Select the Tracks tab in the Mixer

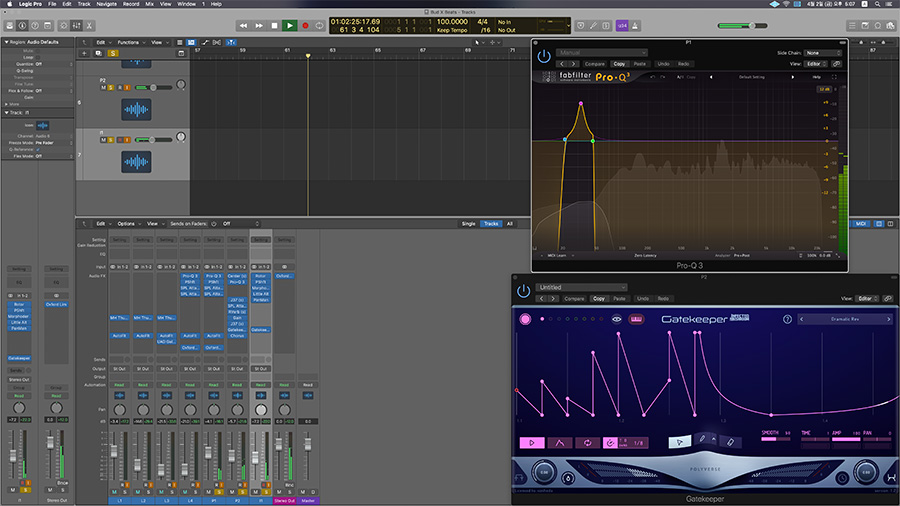pos(491,224)
